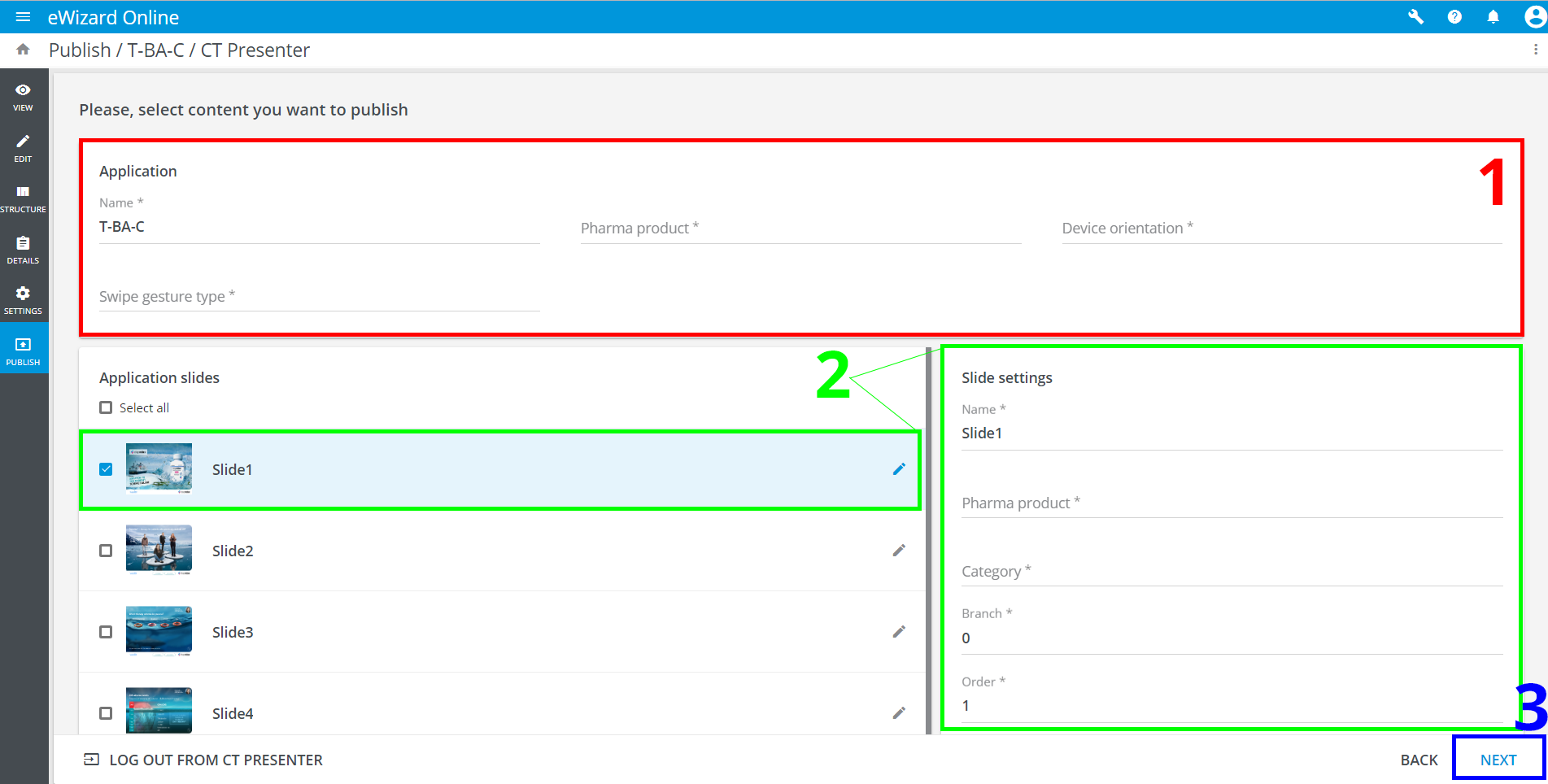Open the Application Pharma product dropdown
Screen dimensions: 1548x784
[x=800, y=229]
